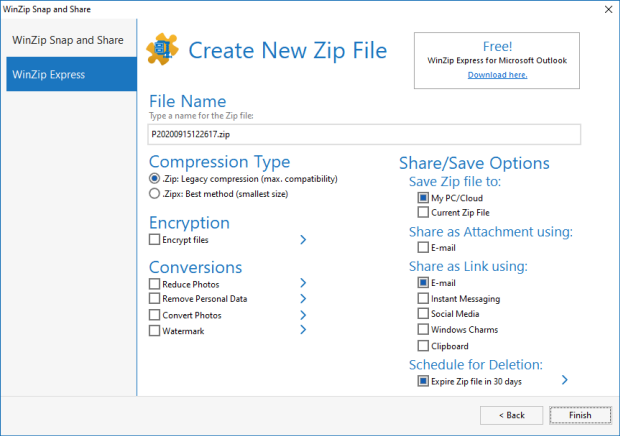The image size is (620, 436).
Task: Enable E-mail under Share as Attachment
Action: [423, 247]
